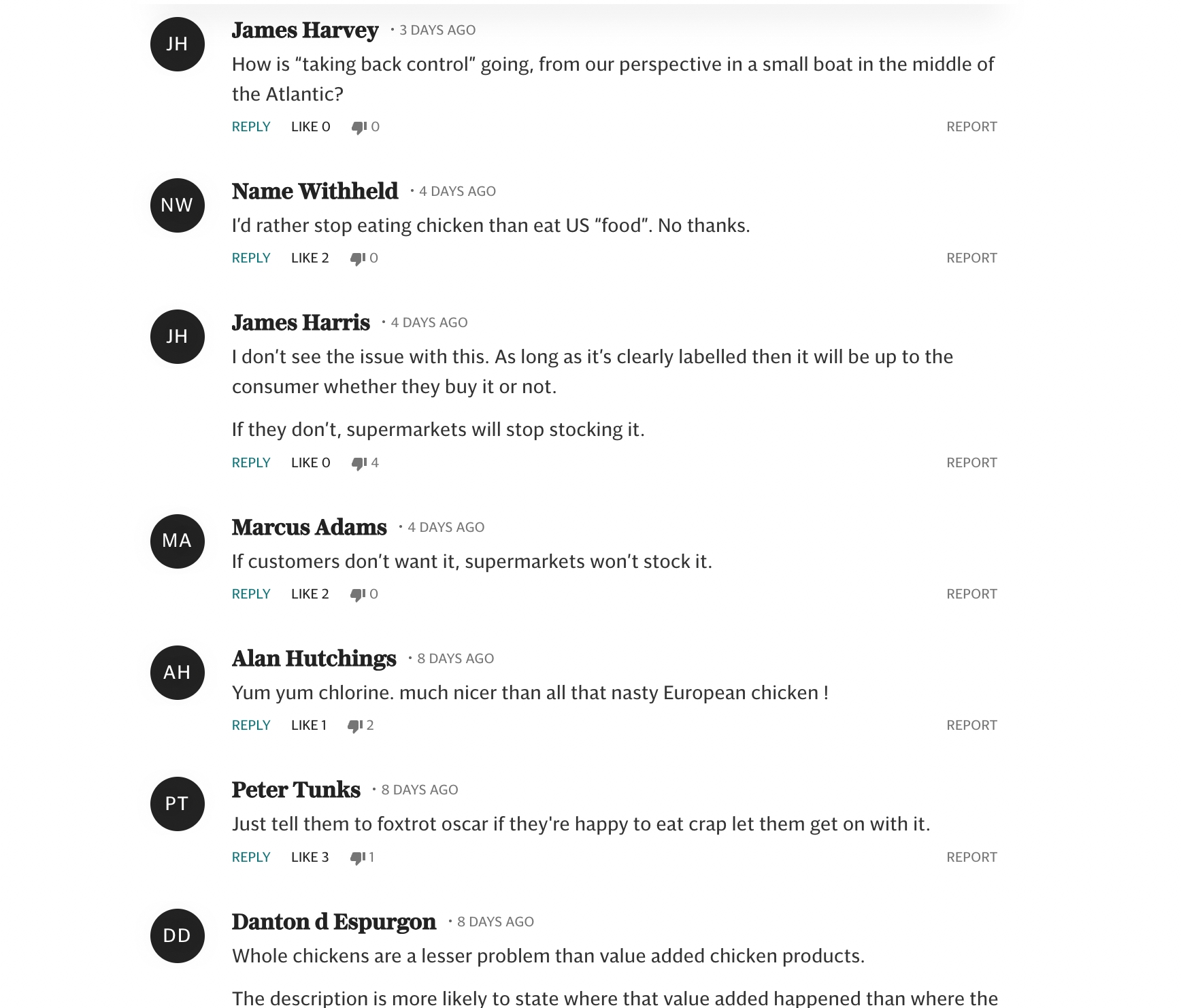Image resolution: width=1181 pixels, height=1008 pixels.
Task: Report Peter Tunks's comment
Action: [971, 858]
